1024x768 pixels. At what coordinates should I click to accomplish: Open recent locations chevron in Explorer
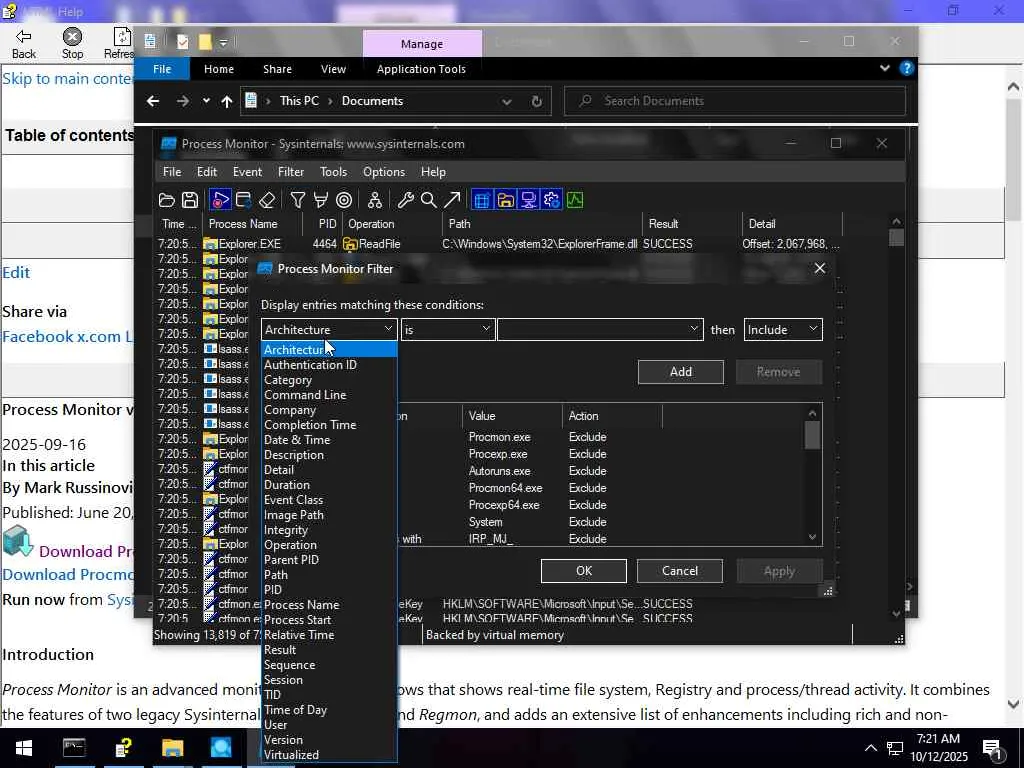tap(206, 101)
